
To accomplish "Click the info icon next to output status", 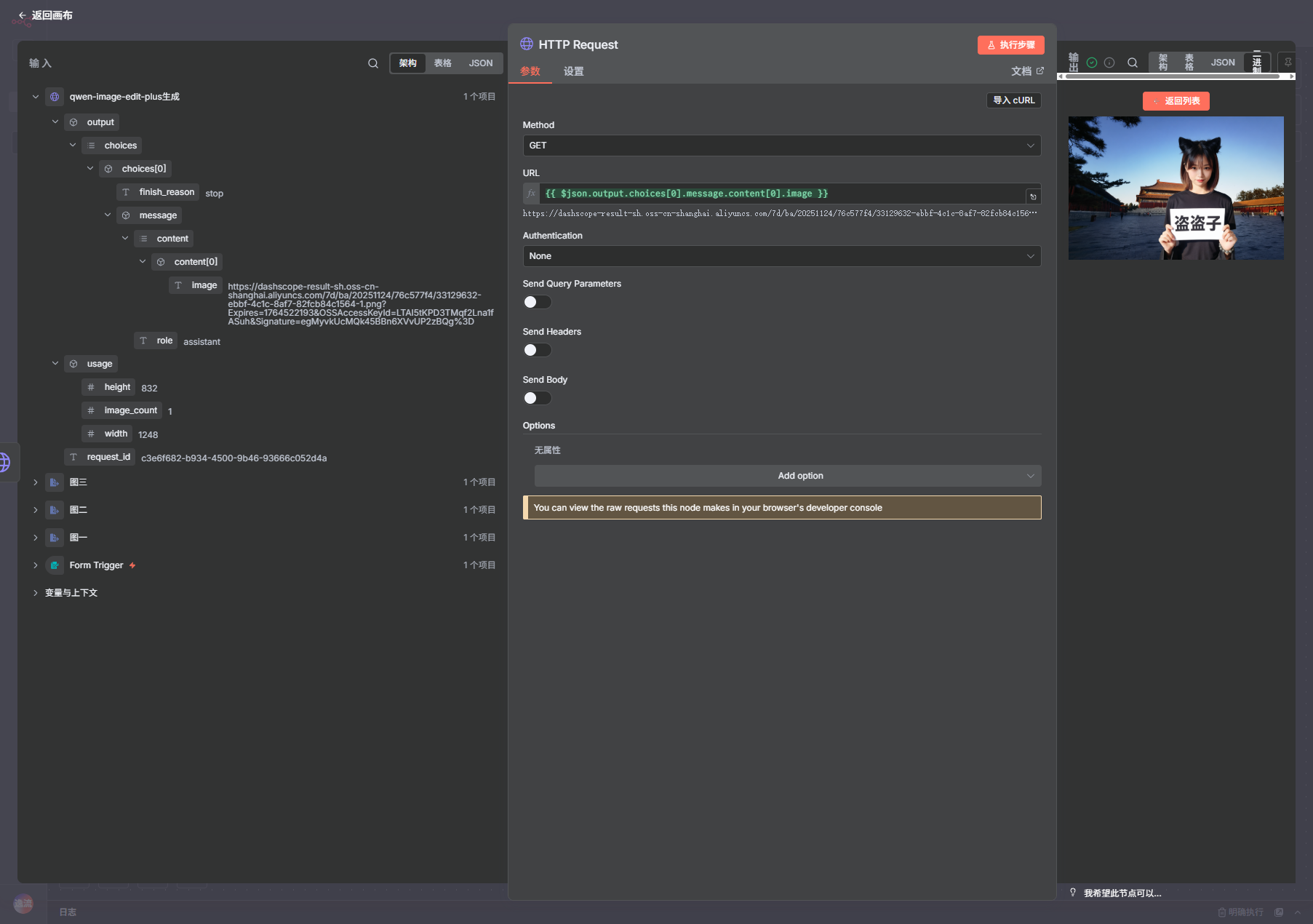I will pos(1109,63).
